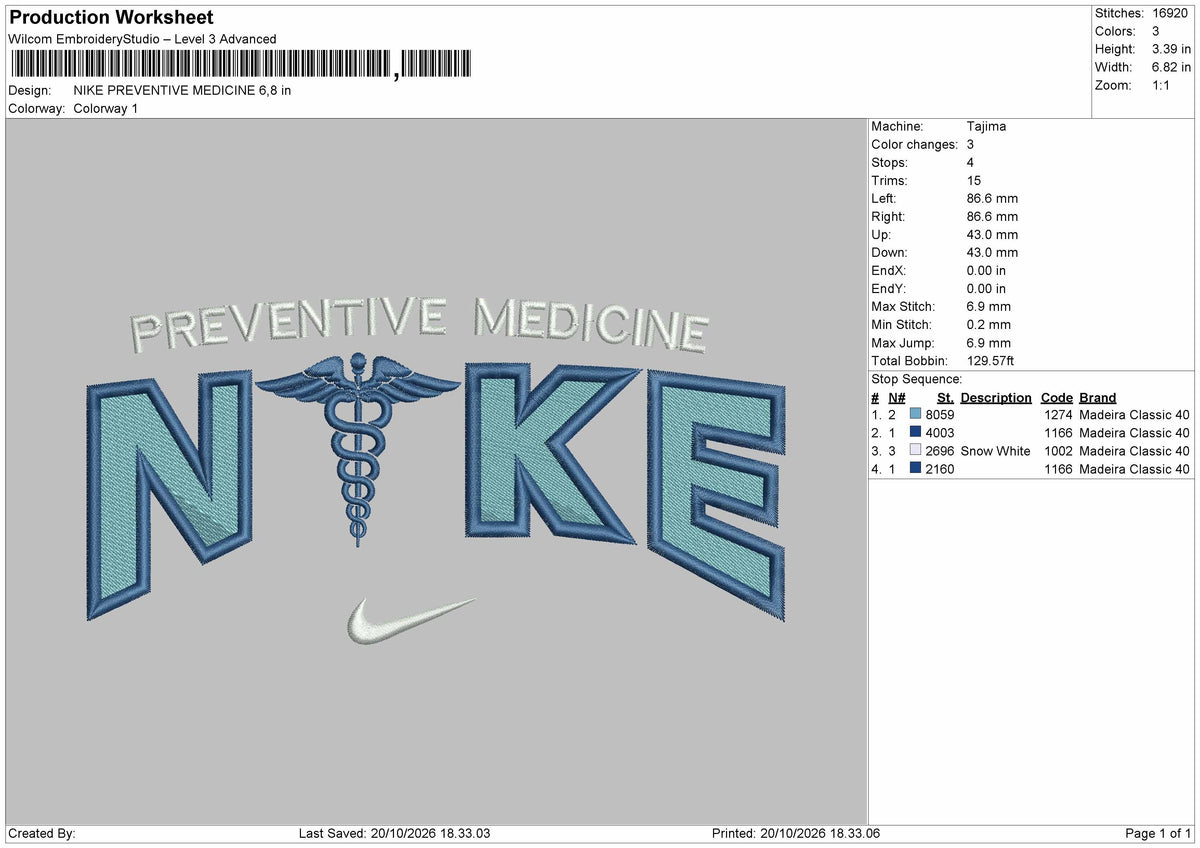Click the Total Bobbin value 129.57ft

tap(991, 361)
